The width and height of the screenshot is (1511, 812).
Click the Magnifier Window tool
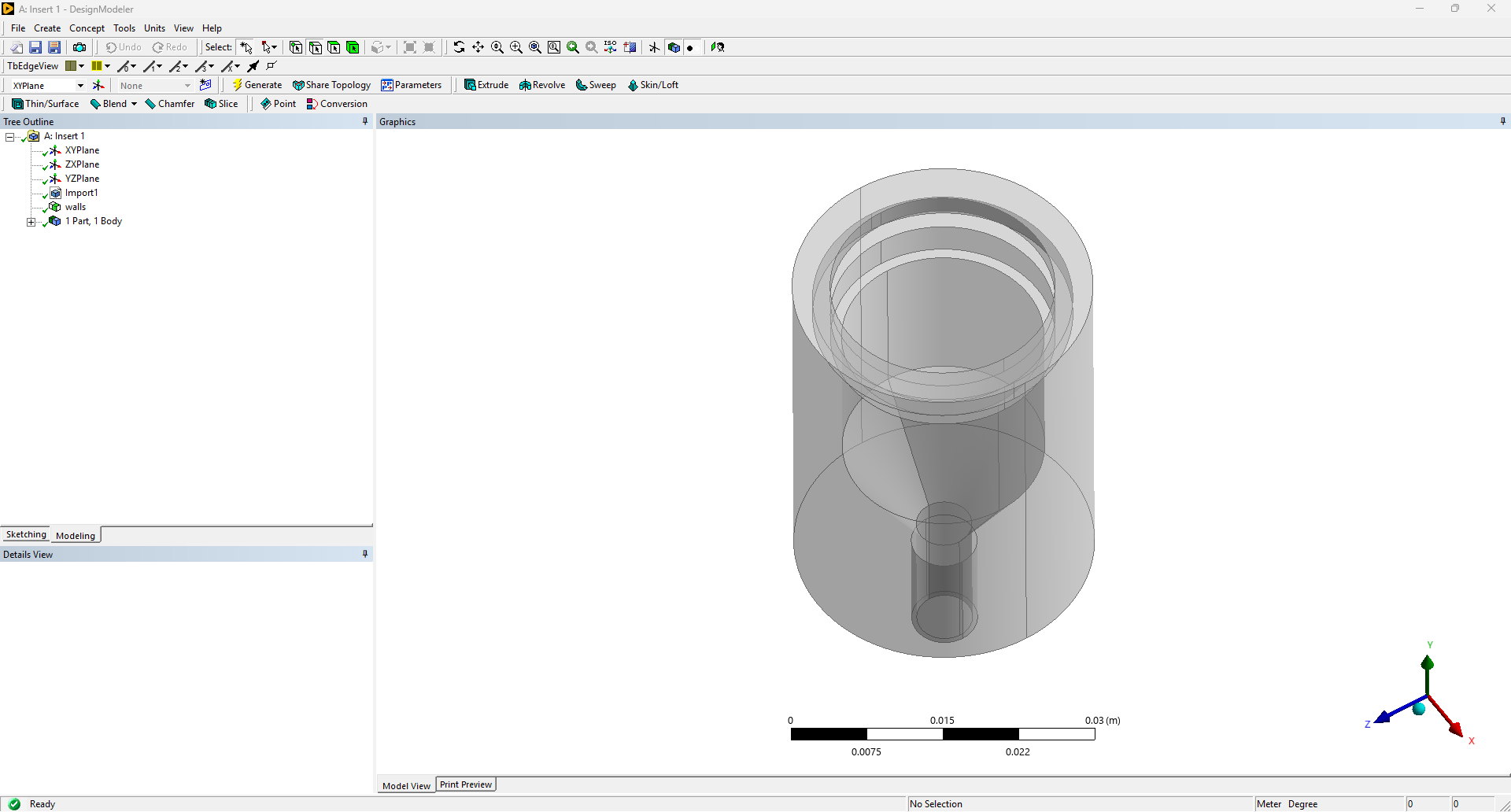pos(554,47)
